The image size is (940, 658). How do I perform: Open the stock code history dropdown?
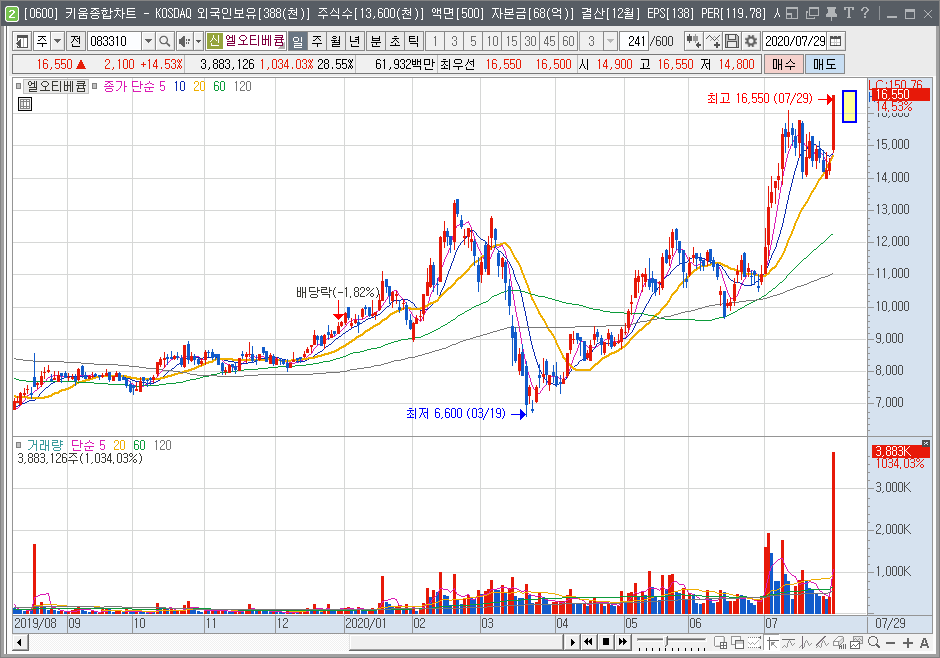148,41
